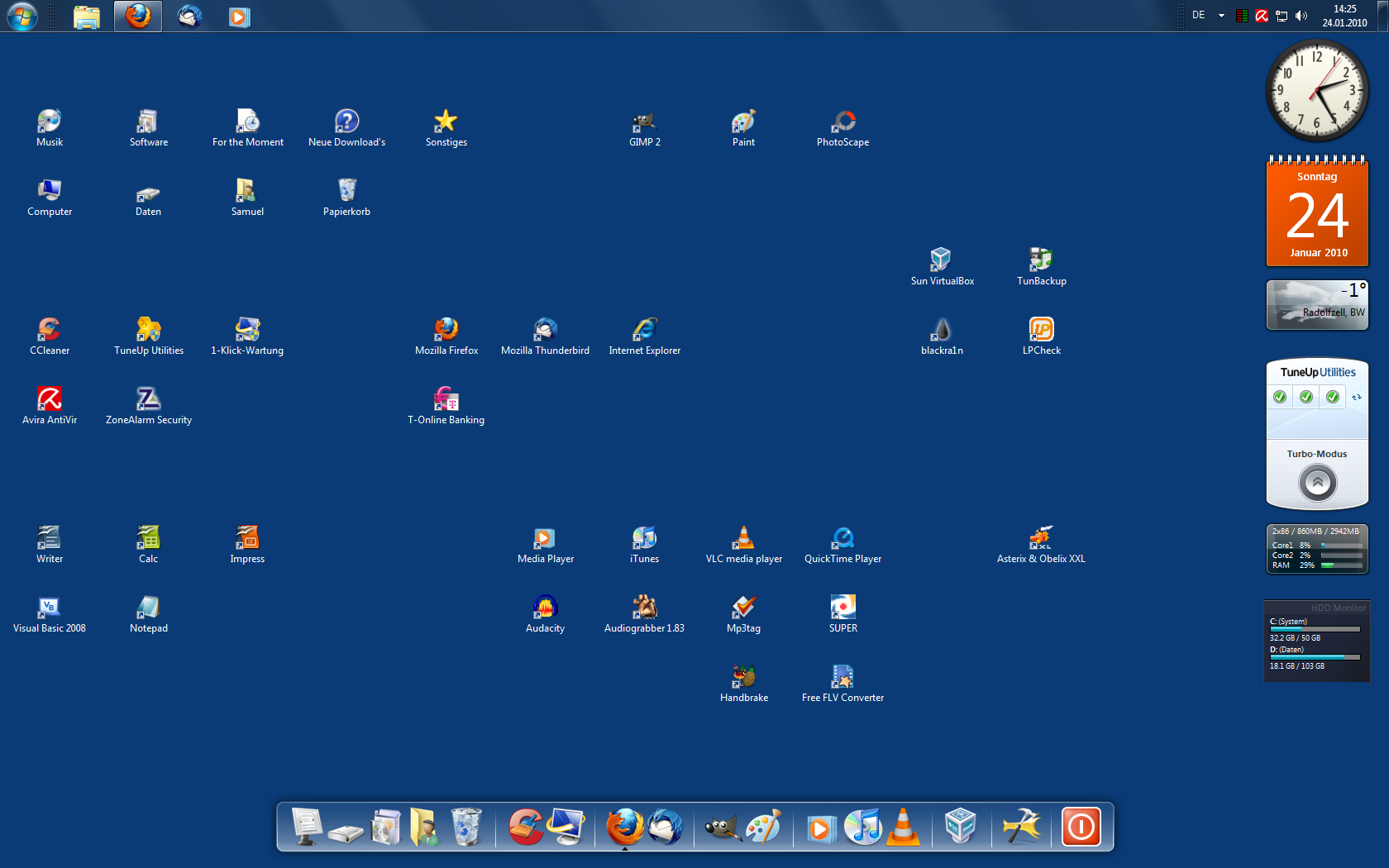The height and width of the screenshot is (868, 1389).
Task: Select the T-Online Banking shortcut
Action: pos(446,406)
